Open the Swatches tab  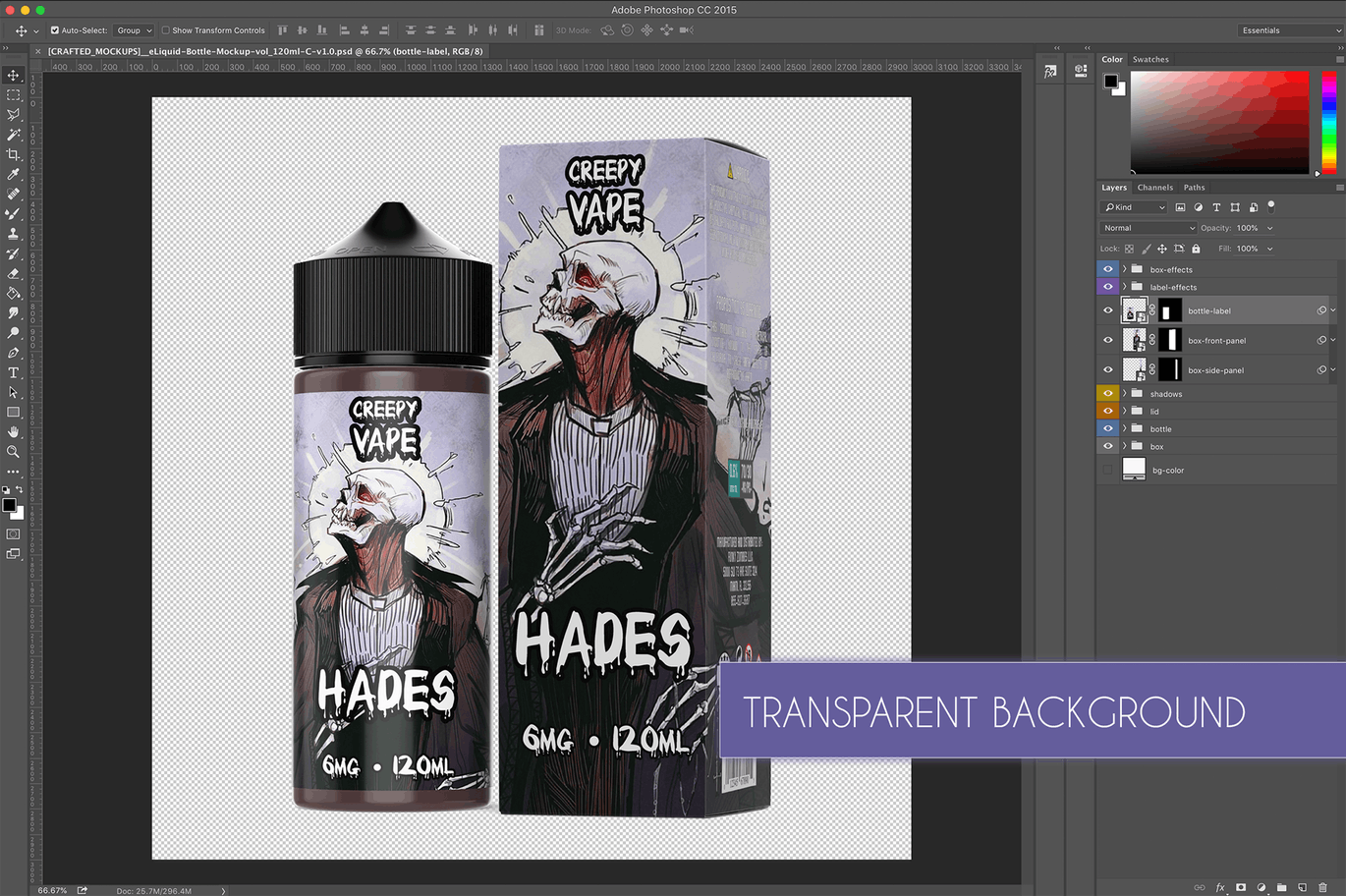(x=1150, y=59)
